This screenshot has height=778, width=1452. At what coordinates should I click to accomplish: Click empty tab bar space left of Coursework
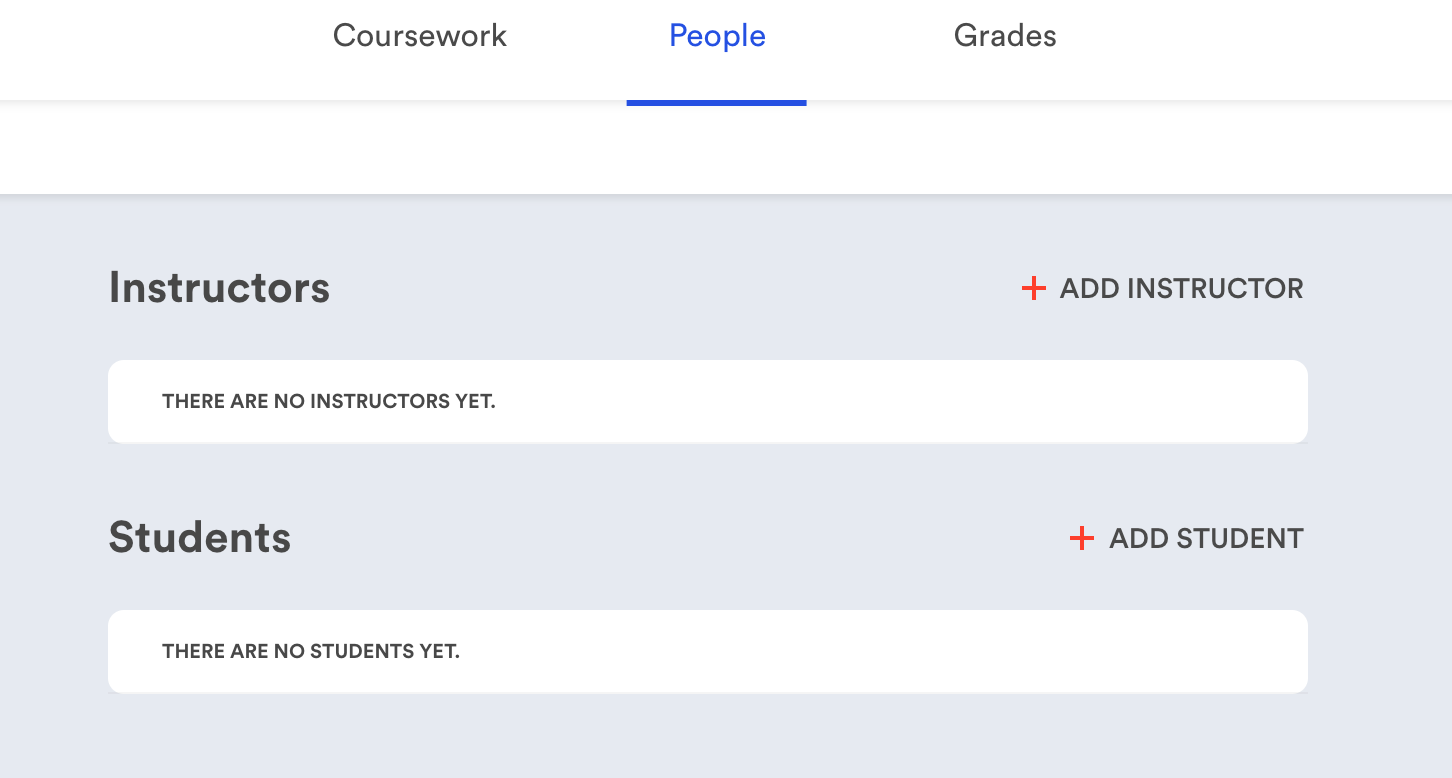coord(150,40)
